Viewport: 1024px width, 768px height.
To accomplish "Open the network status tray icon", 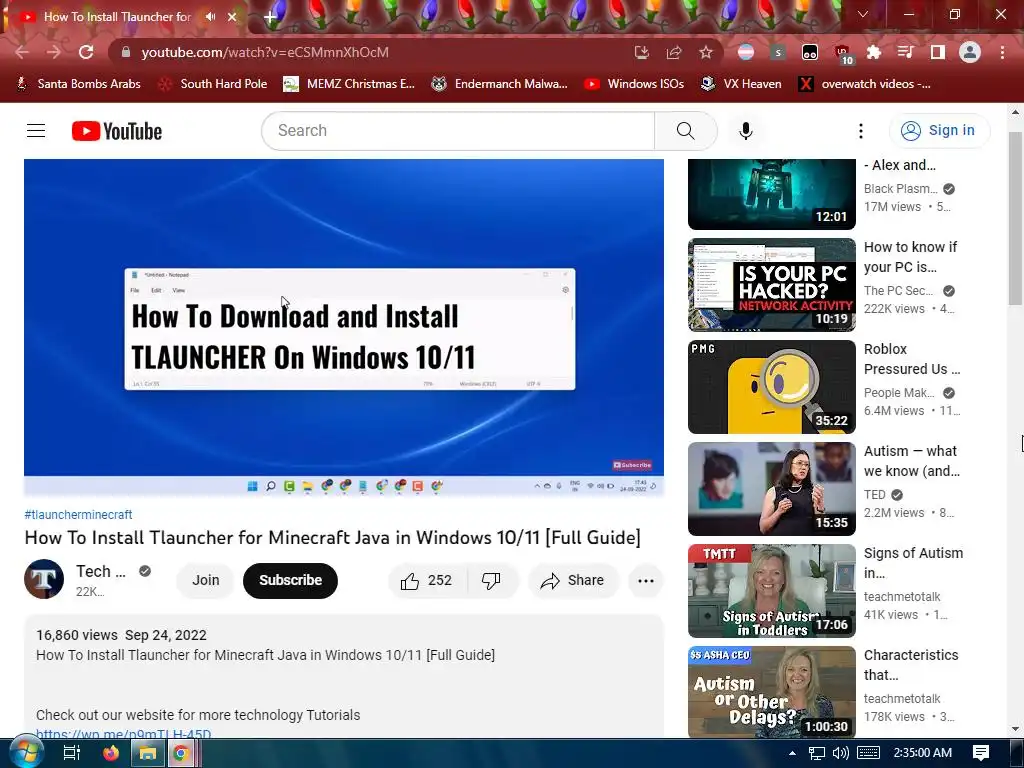I will tap(816, 753).
